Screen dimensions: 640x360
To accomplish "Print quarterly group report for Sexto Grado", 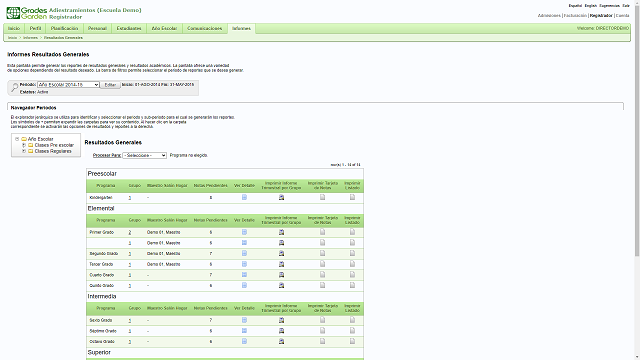I will click(x=281, y=320).
